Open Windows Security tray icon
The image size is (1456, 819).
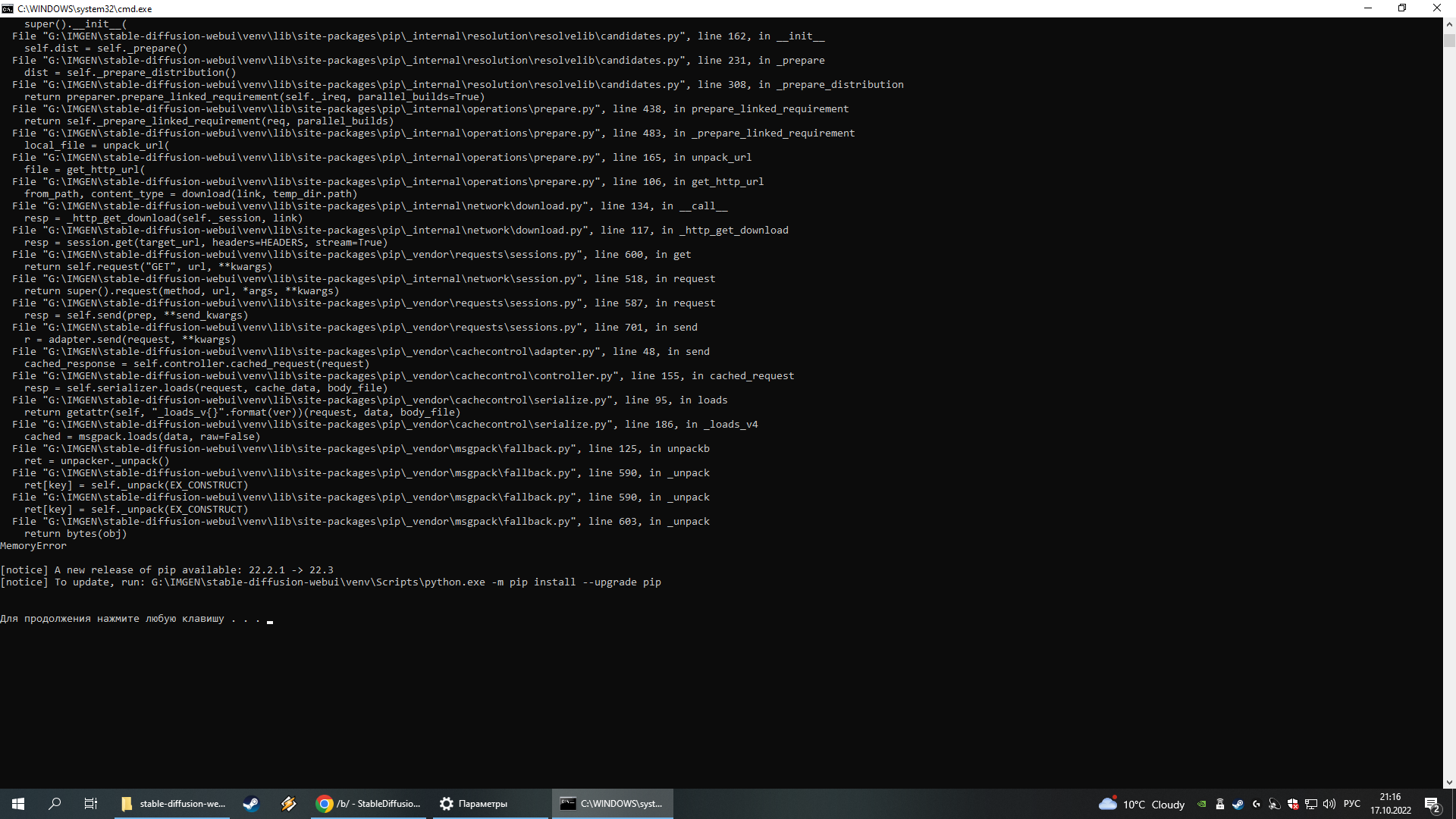point(1293,804)
